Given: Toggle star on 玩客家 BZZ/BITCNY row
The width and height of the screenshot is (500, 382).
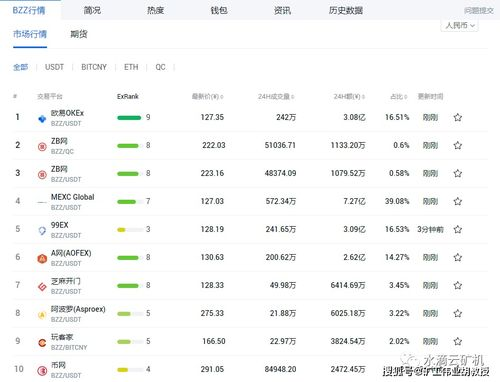Looking at the screenshot, I should click(458, 341).
